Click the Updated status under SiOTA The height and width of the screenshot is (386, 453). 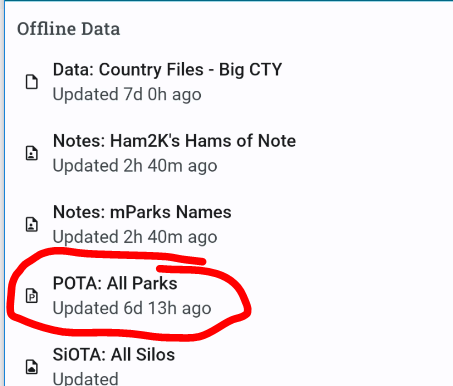coord(85,379)
